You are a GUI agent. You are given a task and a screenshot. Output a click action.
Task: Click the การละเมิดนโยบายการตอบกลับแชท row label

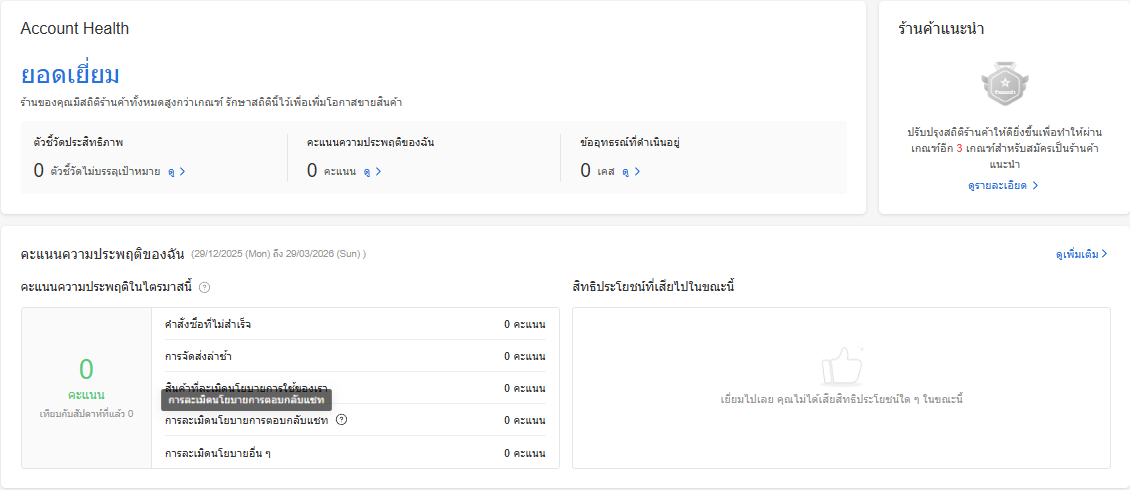[247, 420]
